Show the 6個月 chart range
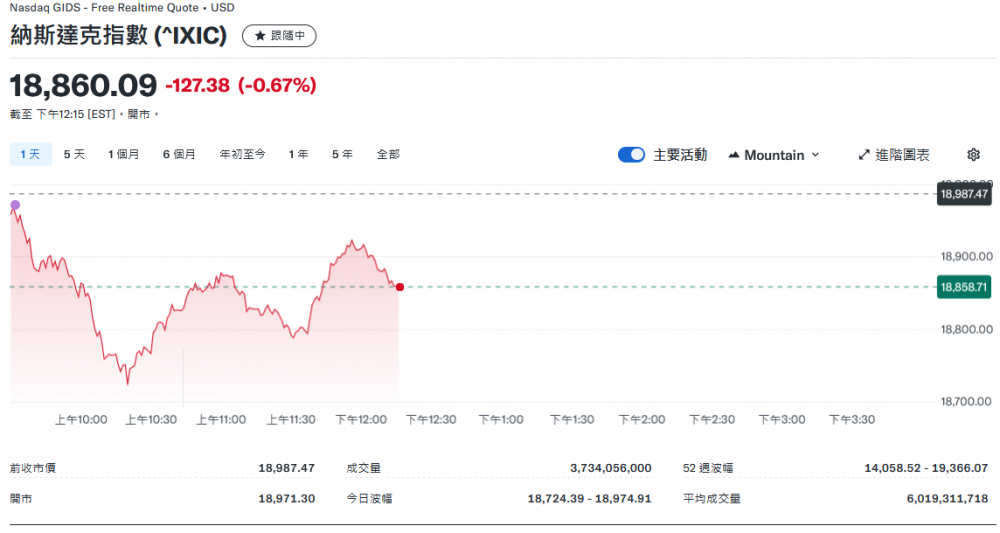 [179, 154]
